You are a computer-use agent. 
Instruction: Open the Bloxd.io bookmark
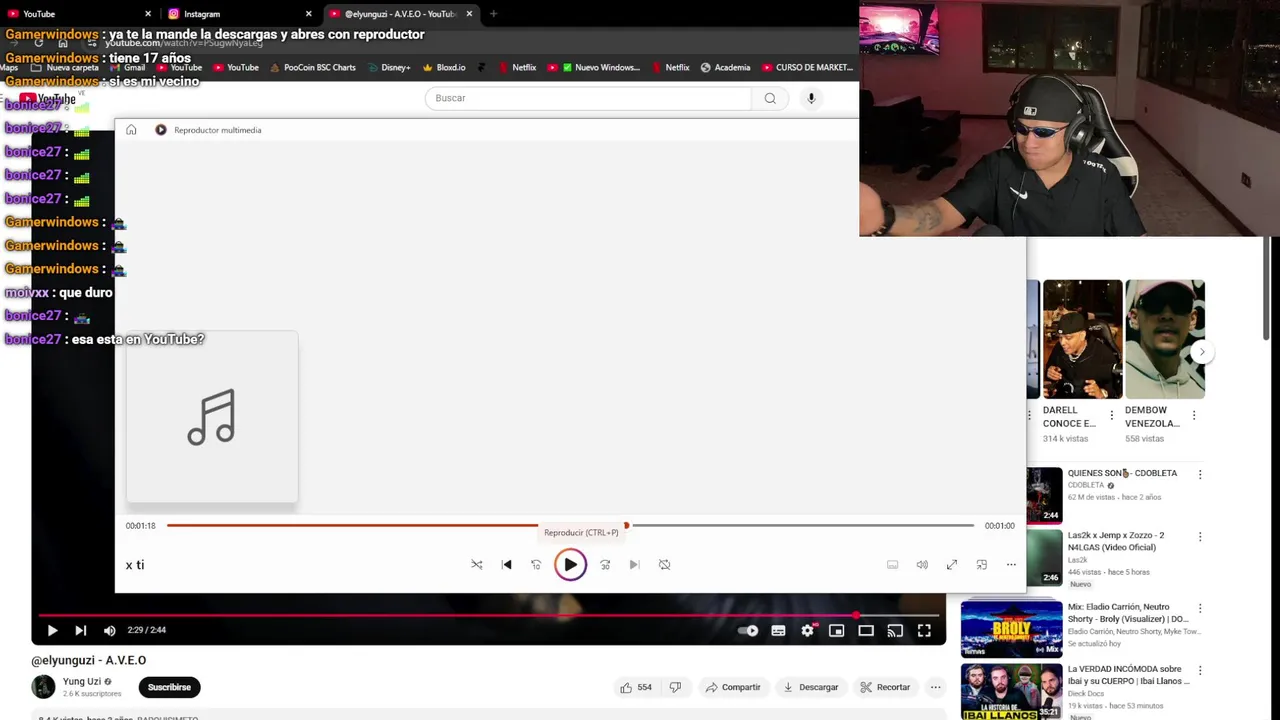(x=444, y=68)
